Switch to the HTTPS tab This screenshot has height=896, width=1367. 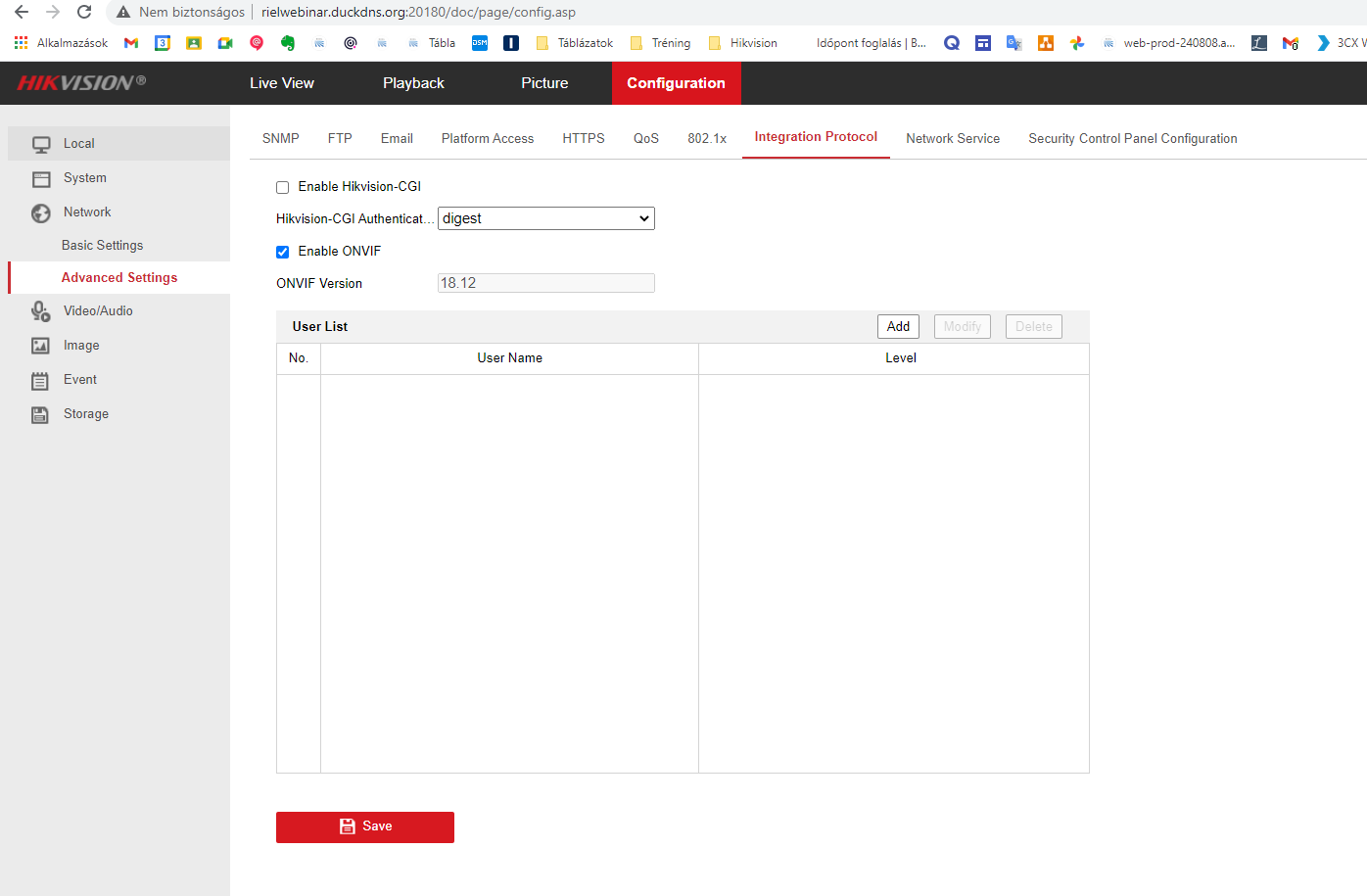pos(584,138)
